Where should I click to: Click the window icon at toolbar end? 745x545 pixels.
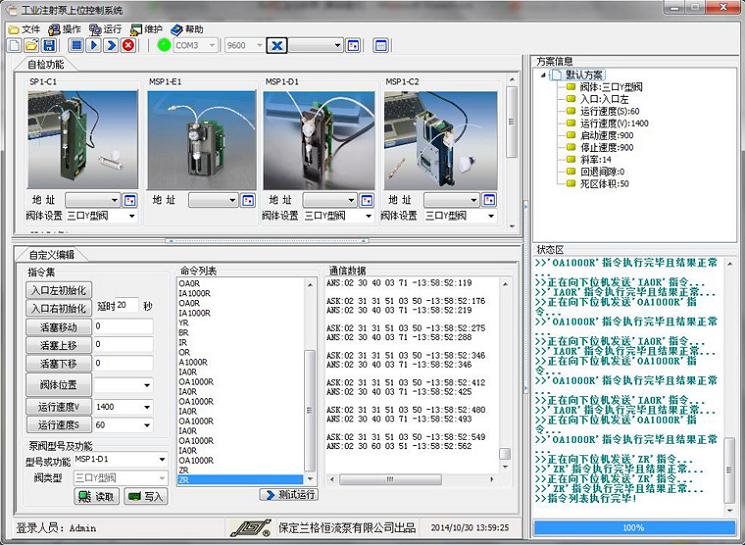[x=380, y=46]
